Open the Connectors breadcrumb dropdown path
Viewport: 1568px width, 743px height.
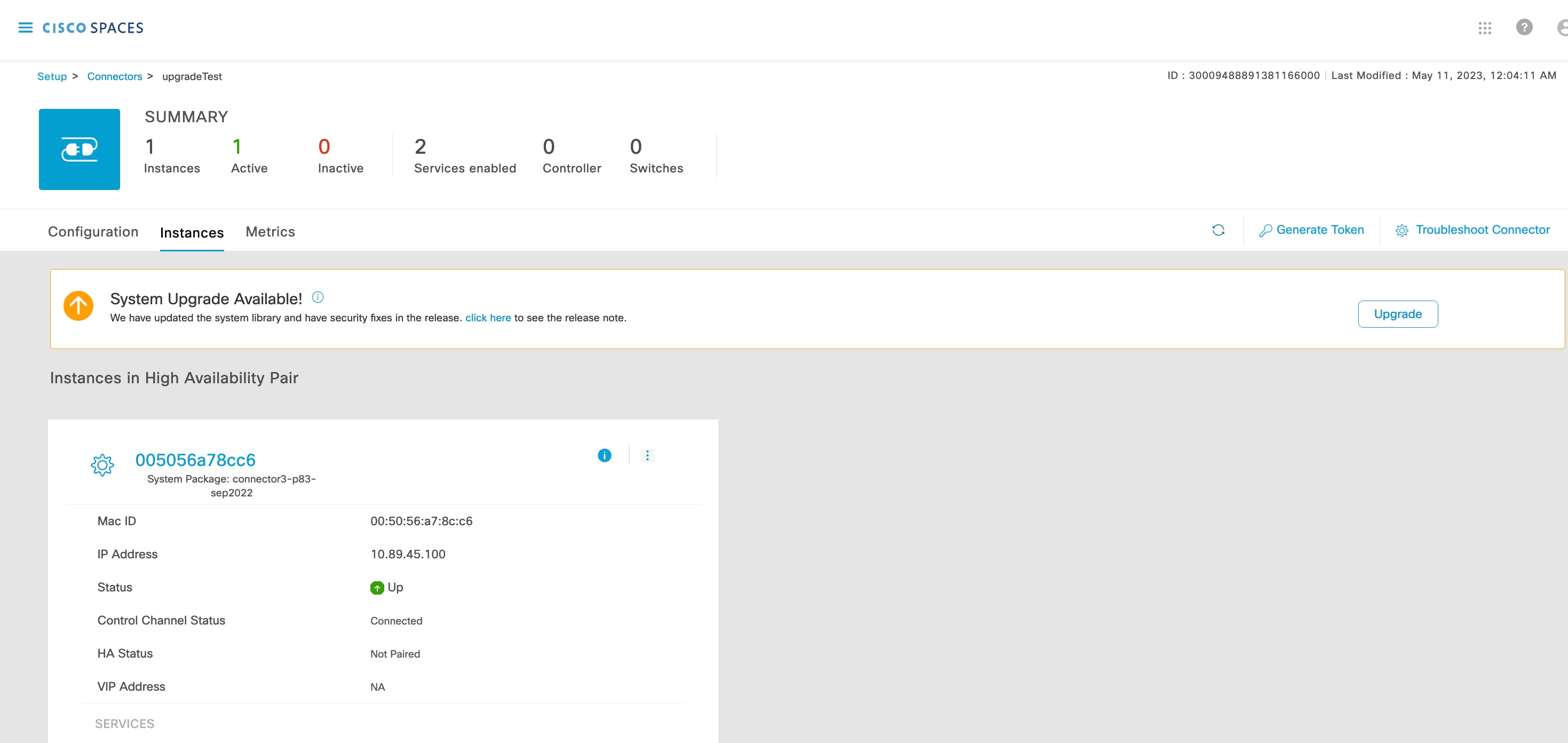click(114, 76)
